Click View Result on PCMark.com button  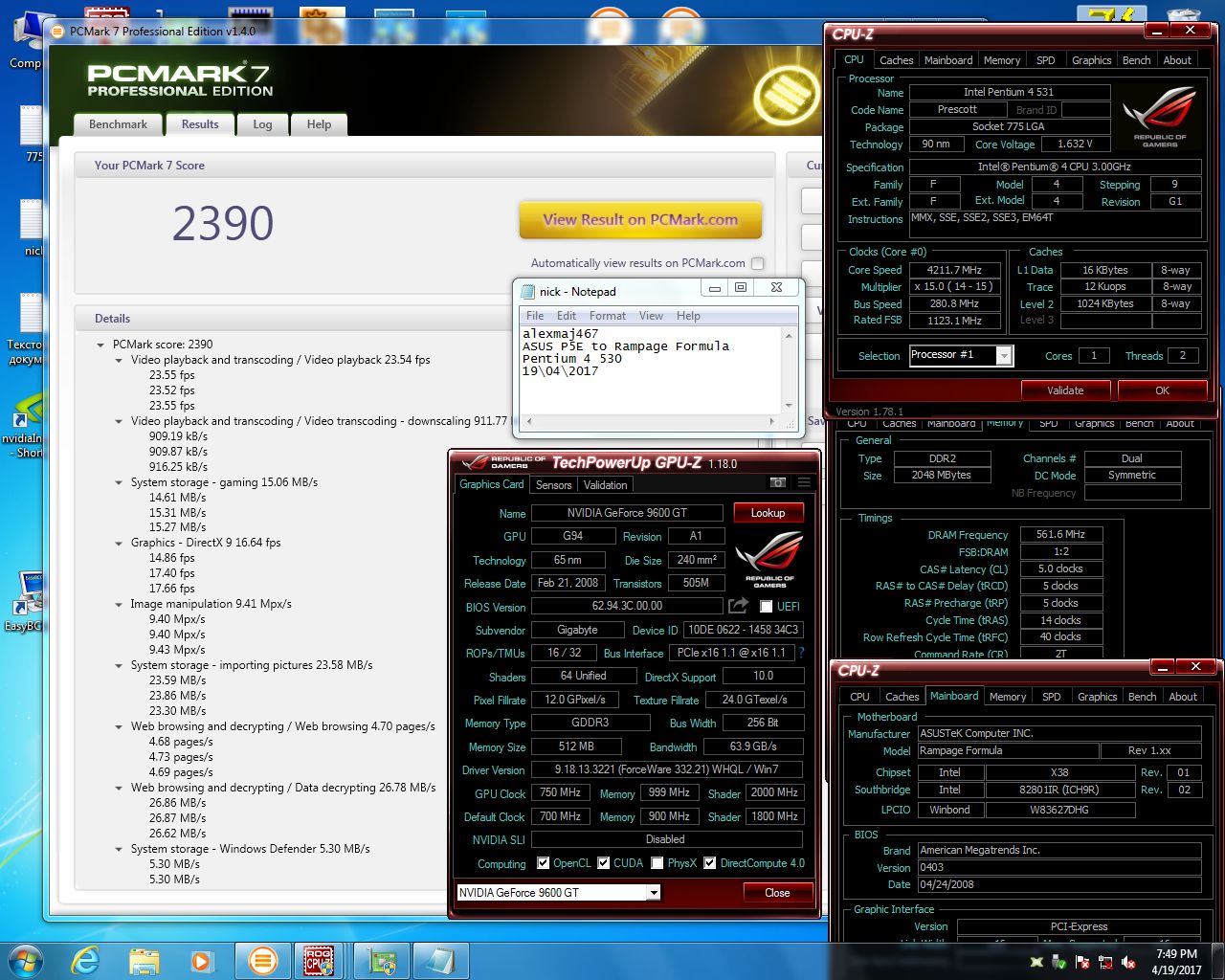coord(640,220)
